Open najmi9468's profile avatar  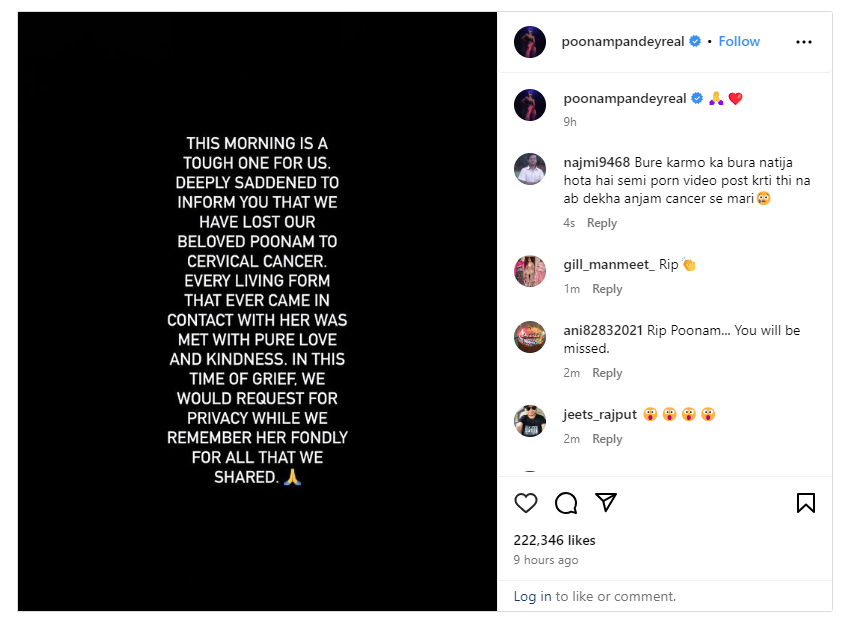530,170
